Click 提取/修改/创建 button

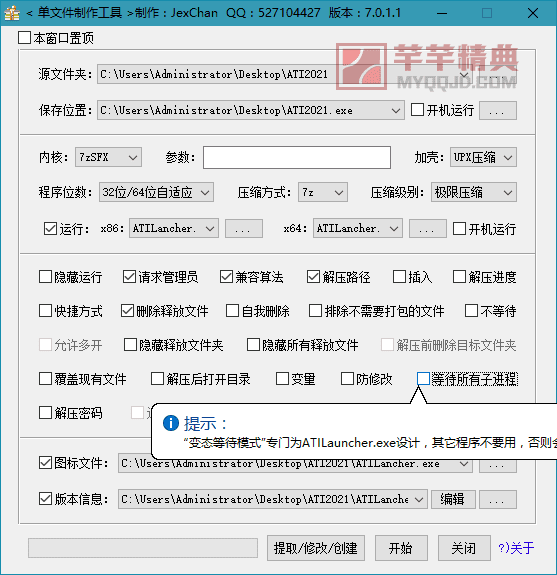pyautogui.click(x=316, y=548)
